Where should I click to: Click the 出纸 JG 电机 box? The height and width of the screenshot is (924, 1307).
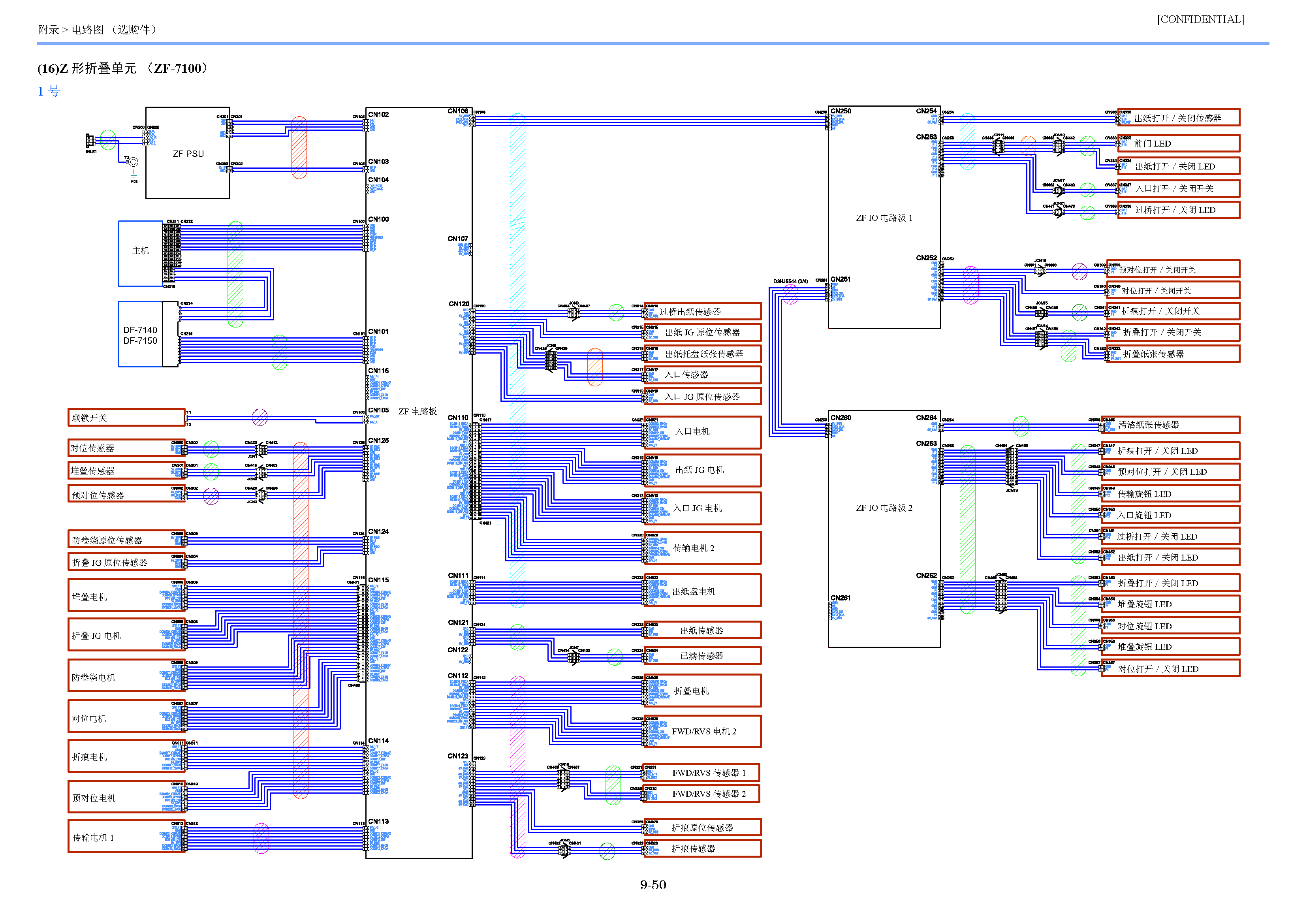[702, 470]
